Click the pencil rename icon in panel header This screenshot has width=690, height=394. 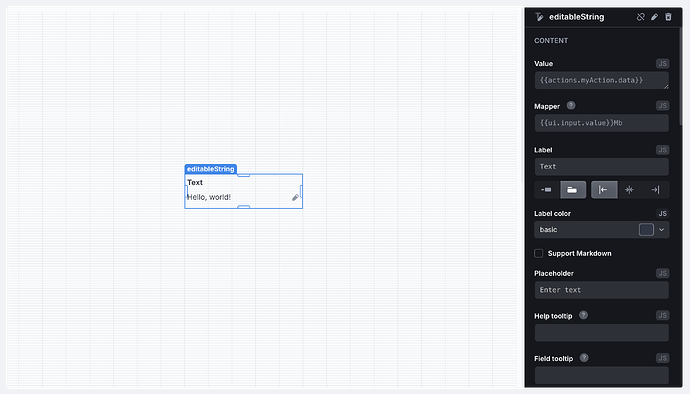654,17
